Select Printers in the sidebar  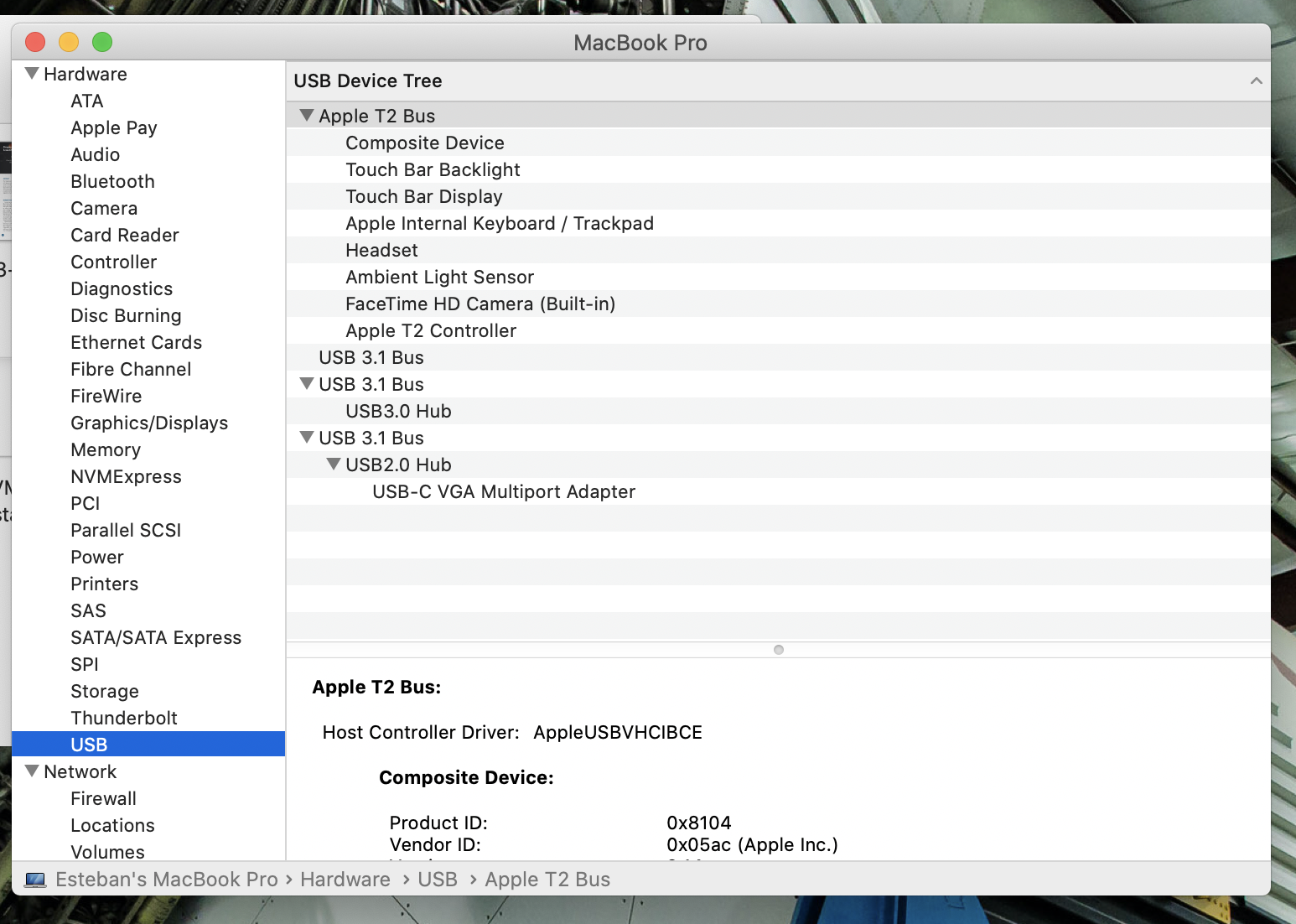(x=105, y=584)
